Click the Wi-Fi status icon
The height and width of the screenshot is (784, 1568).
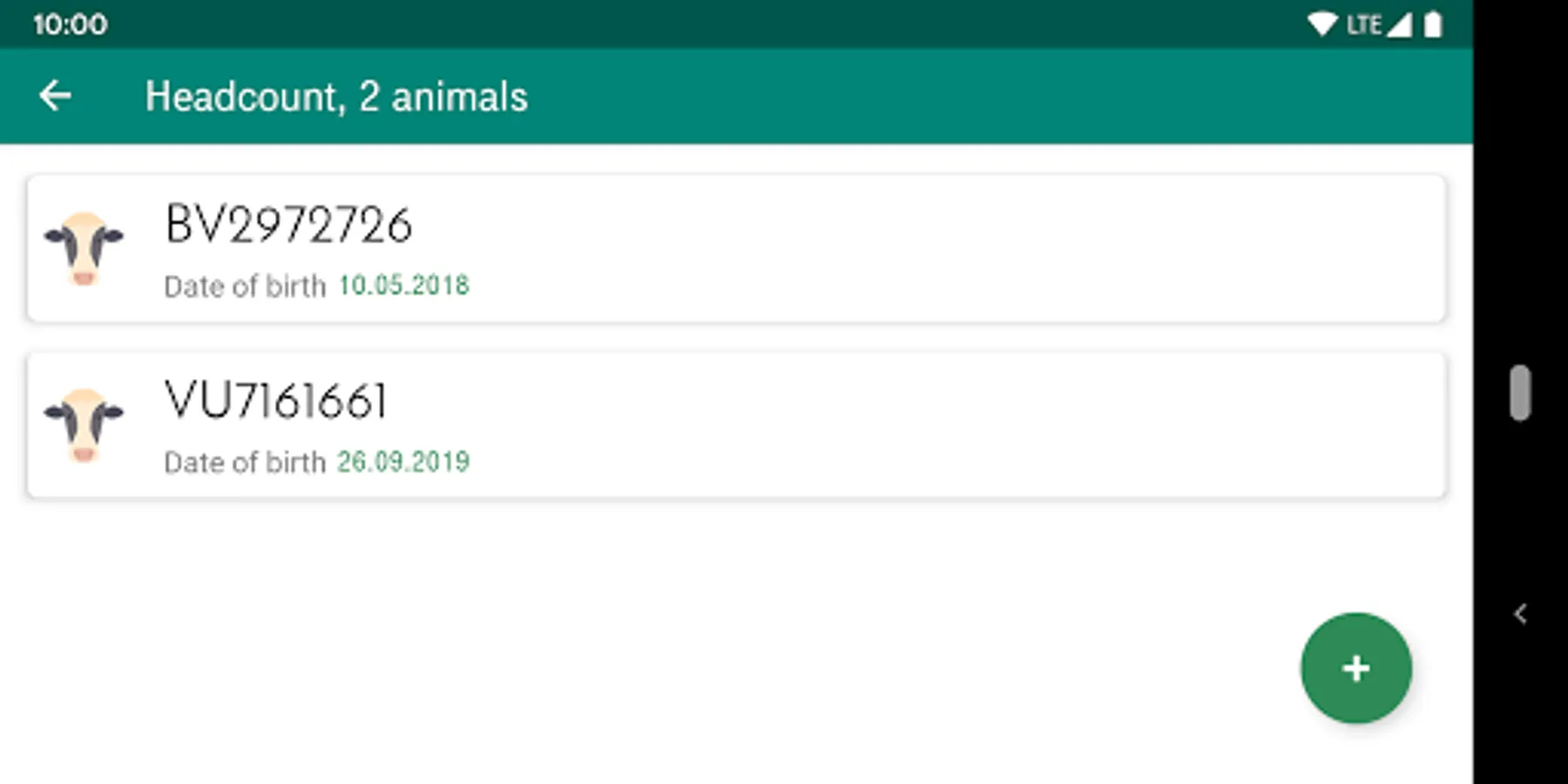[x=1321, y=24]
